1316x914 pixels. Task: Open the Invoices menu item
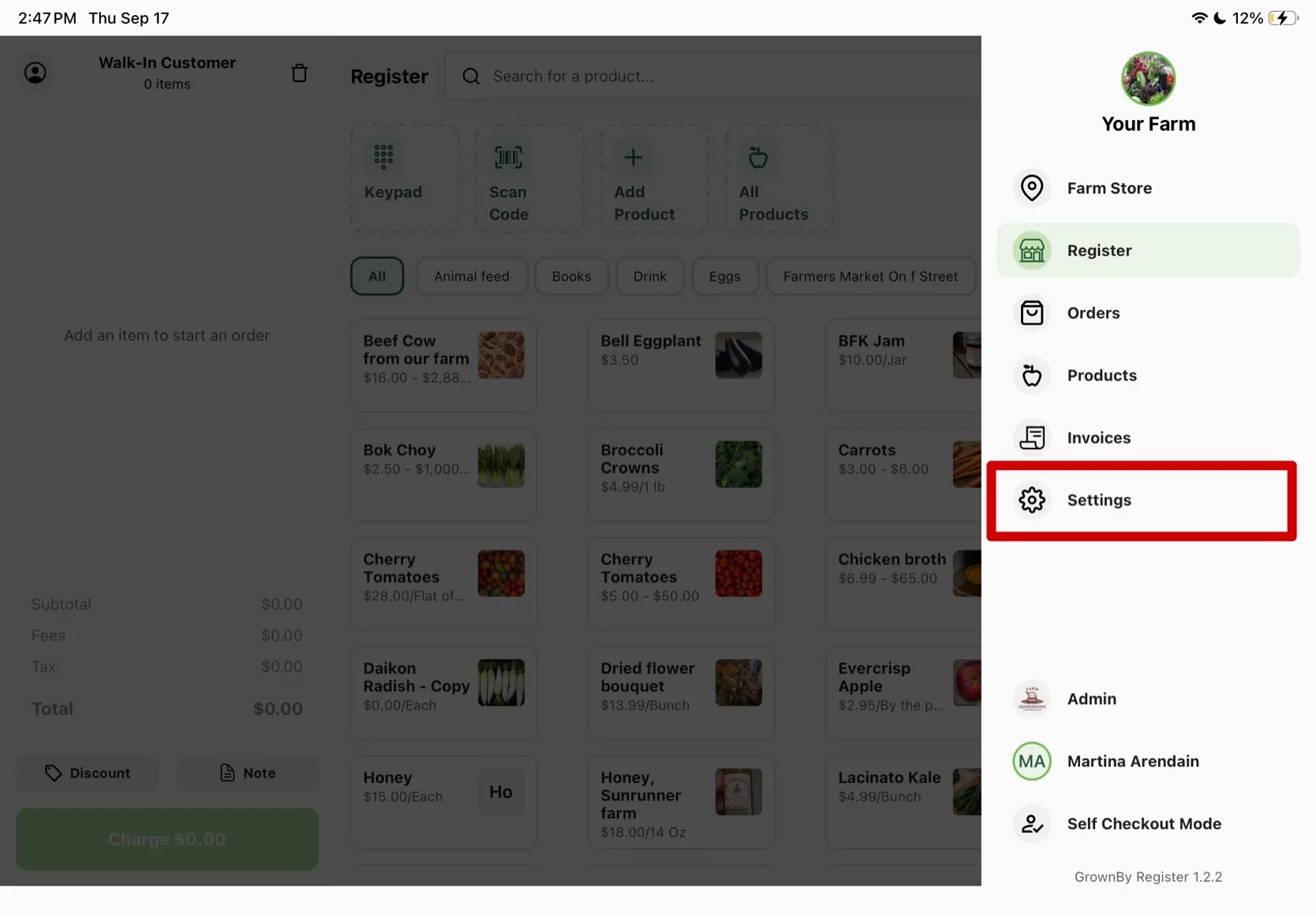1148,438
